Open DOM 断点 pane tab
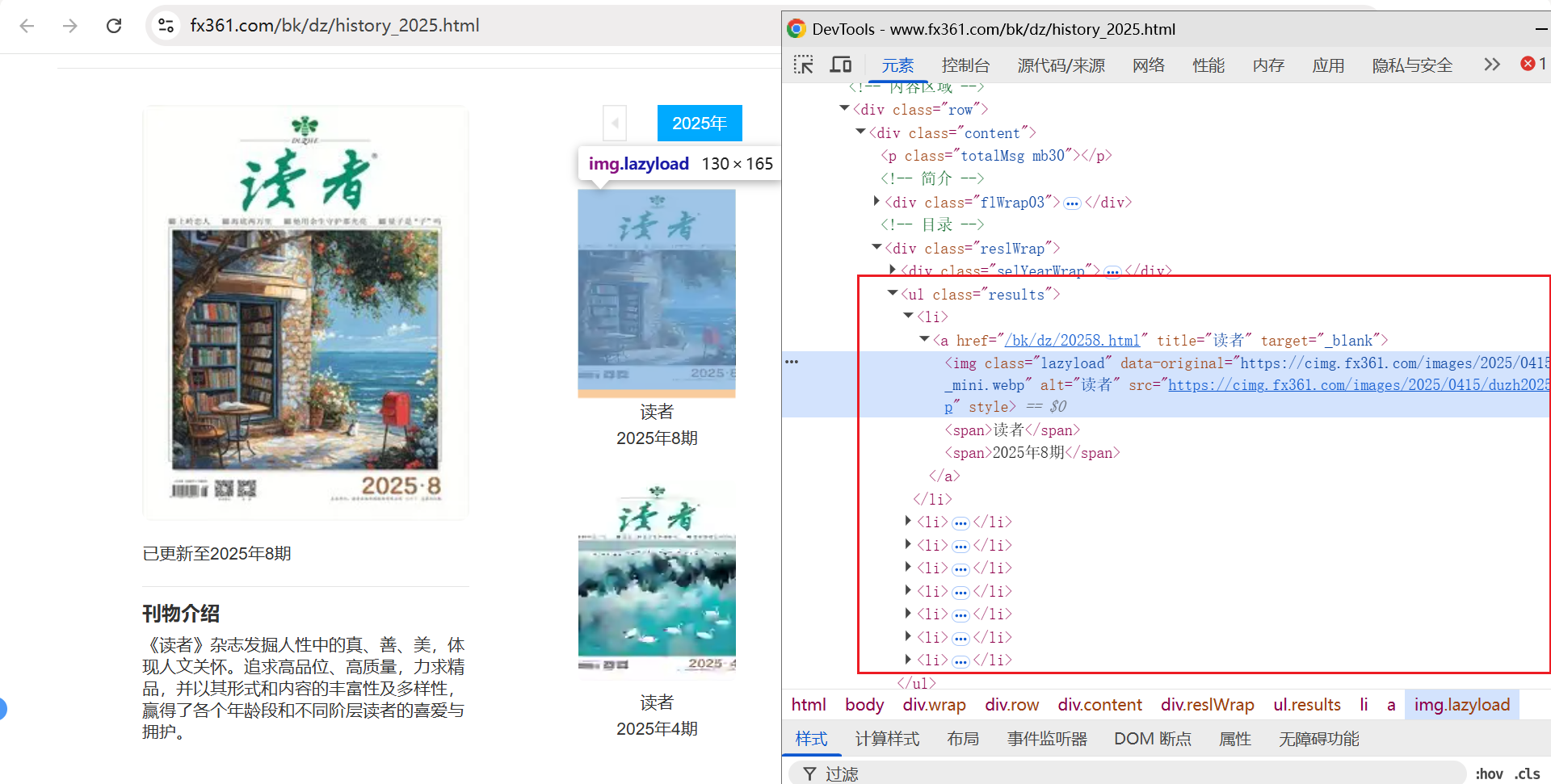Screen dimensions: 1551x784 [x=1153, y=739]
